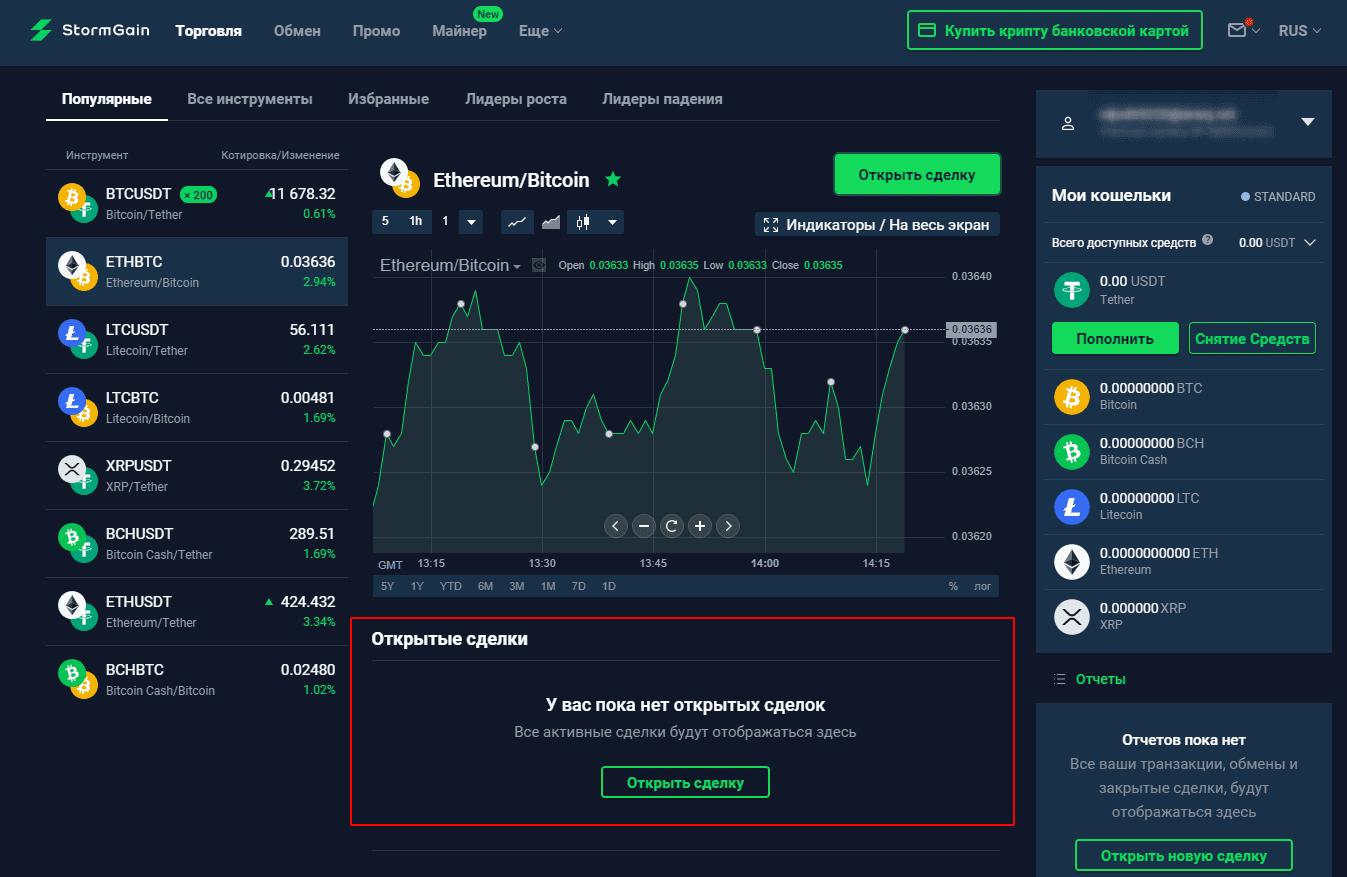The height and width of the screenshot is (877, 1347).
Task: Click the XRP coin icon in wallets
Action: 1072,617
